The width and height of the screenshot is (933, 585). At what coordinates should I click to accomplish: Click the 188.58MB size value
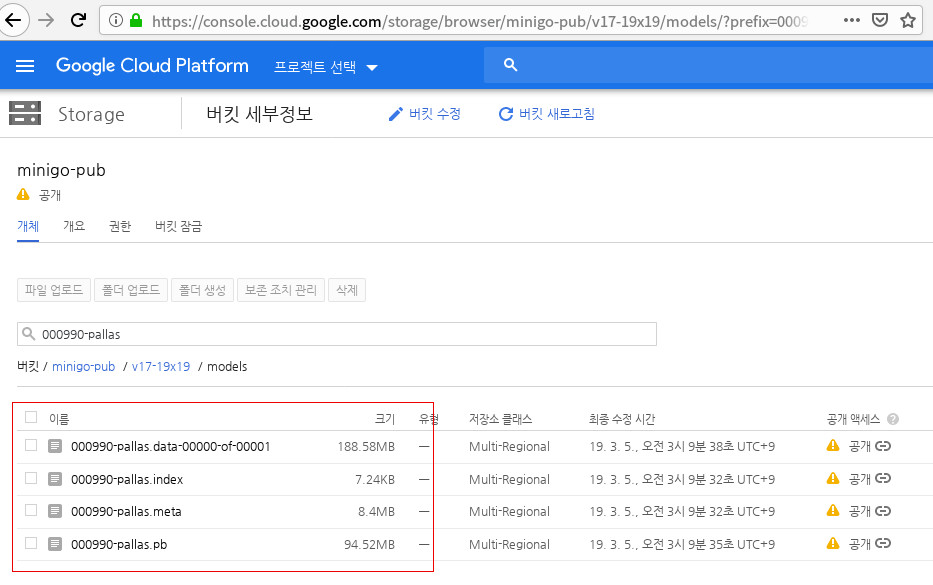[x=366, y=446]
